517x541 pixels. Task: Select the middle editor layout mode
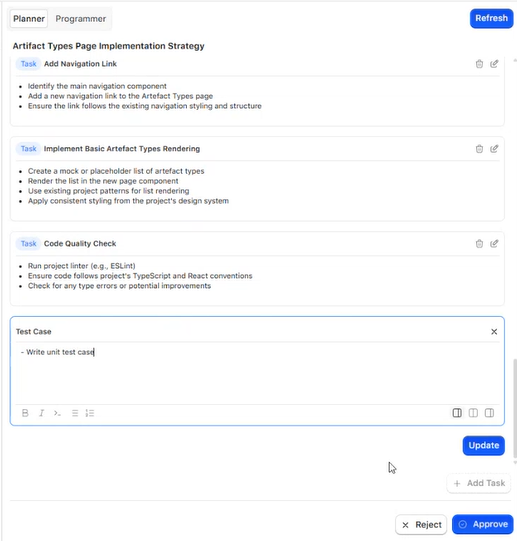coord(473,413)
